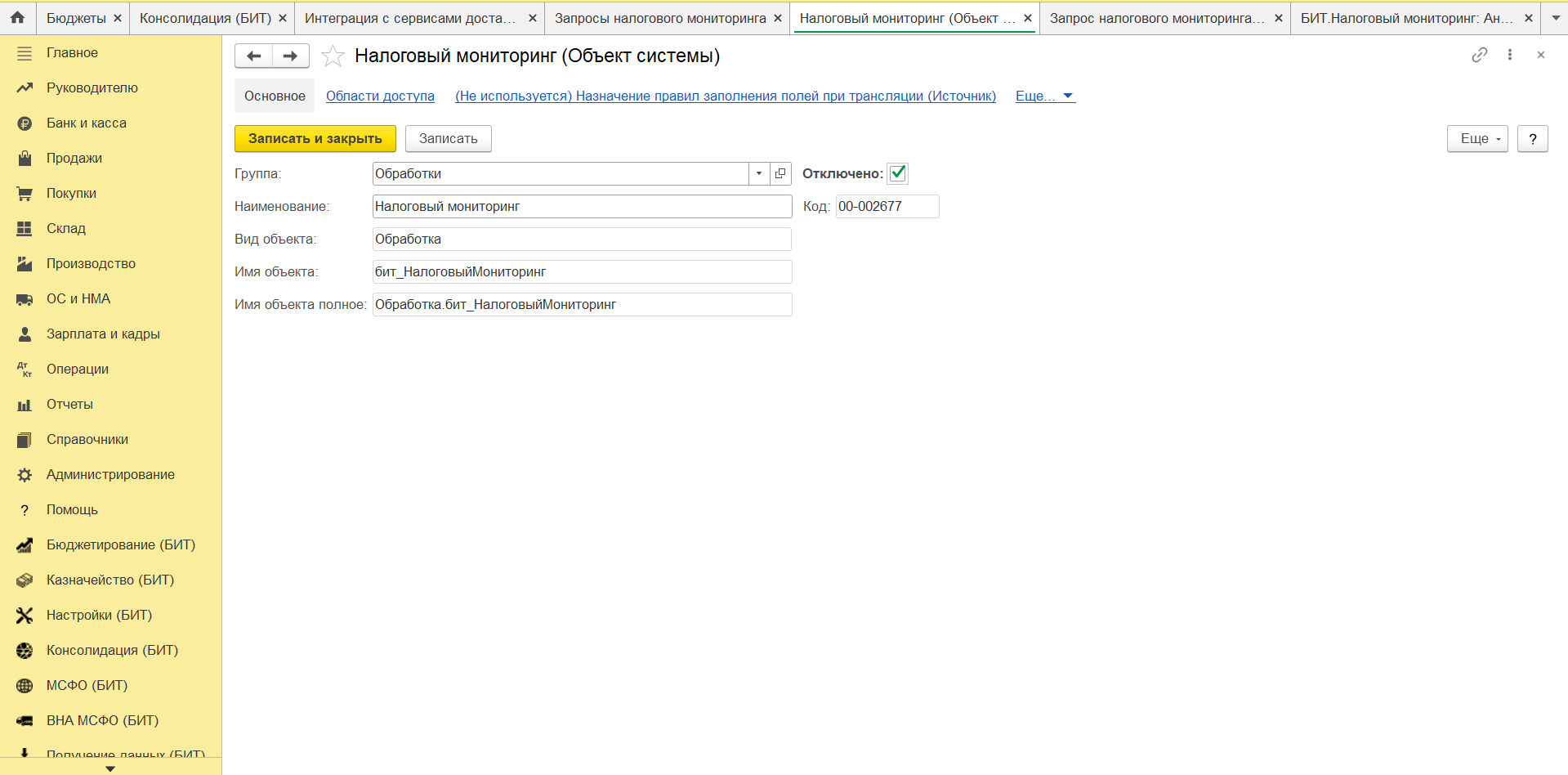Click the Наименование input field
The image size is (1568, 775).
click(x=582, y=206)
